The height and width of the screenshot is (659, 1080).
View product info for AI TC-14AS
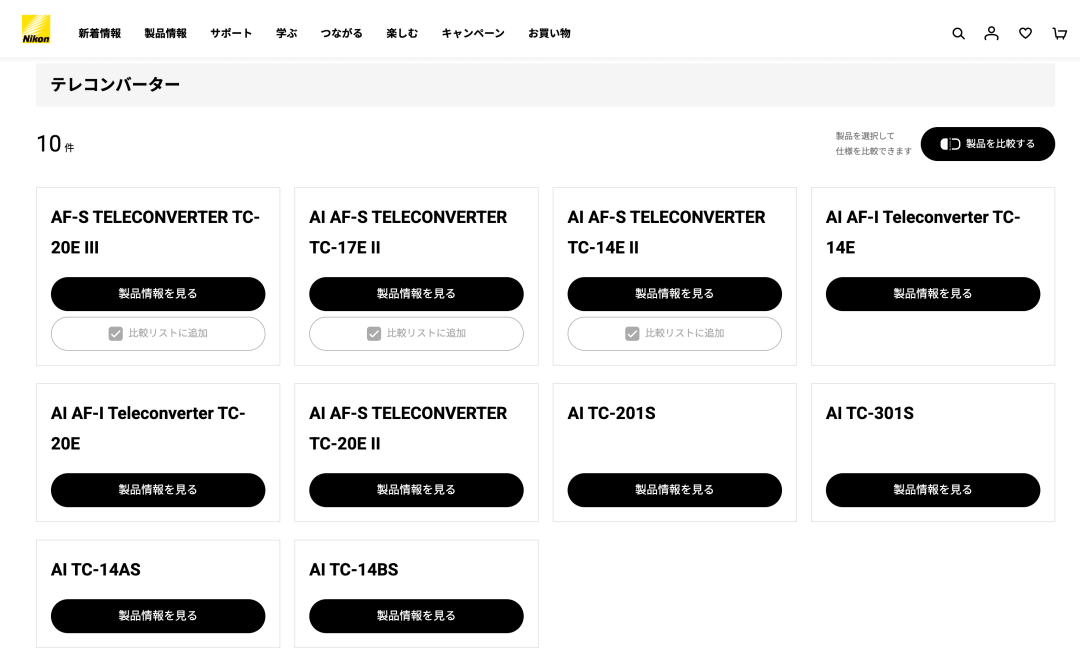point(158,616)
